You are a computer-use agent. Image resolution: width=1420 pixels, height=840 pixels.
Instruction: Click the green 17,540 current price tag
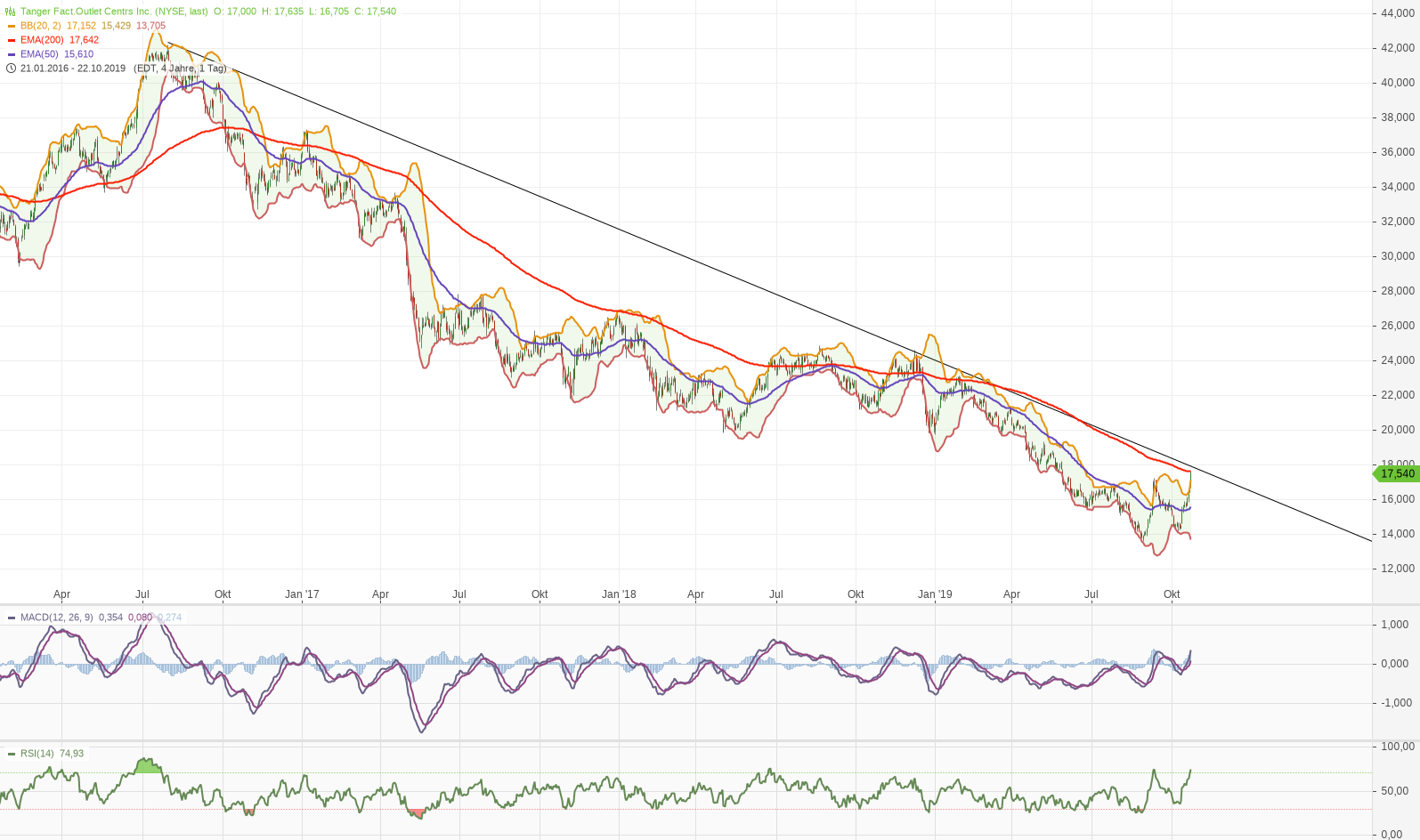coord(1396,473)
